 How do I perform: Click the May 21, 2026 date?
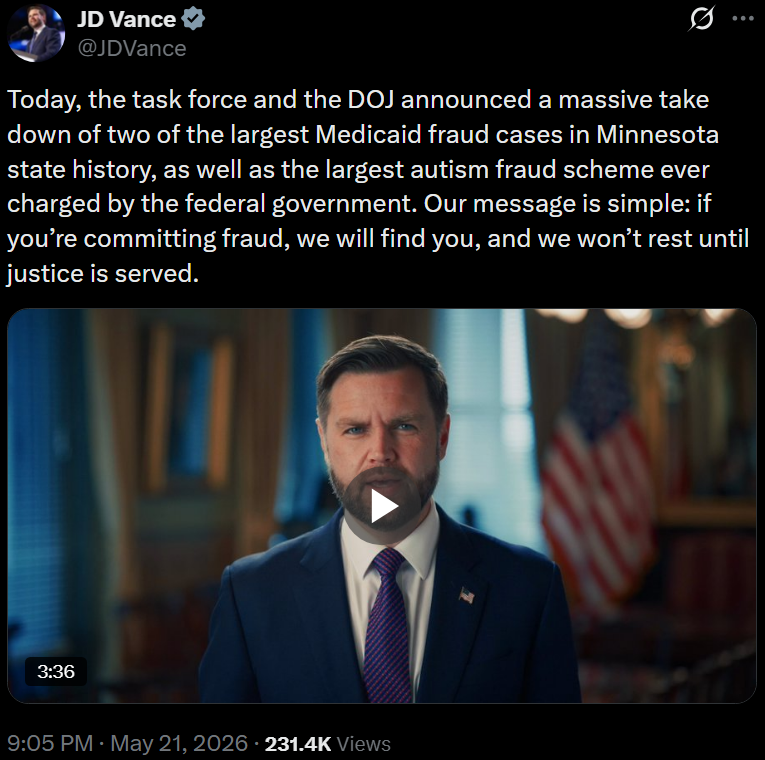[x=179, y=743]
